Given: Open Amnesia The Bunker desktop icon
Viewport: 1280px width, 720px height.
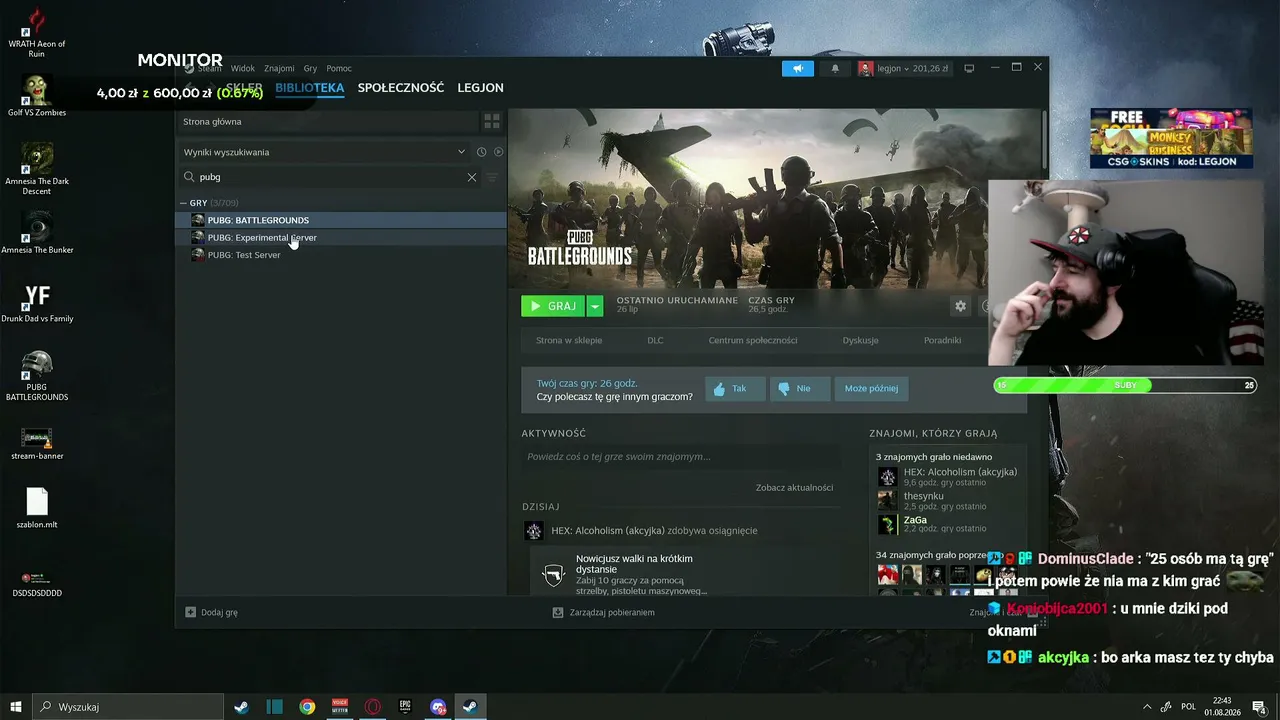Looking at the screenshot, I should pos(37,233).
